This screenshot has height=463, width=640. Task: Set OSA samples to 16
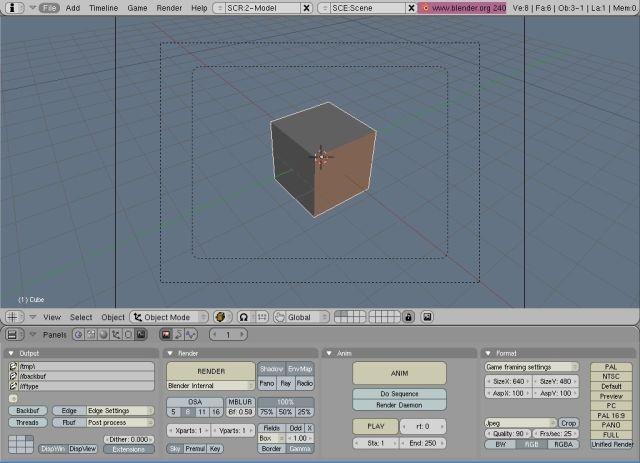[216, 412]
